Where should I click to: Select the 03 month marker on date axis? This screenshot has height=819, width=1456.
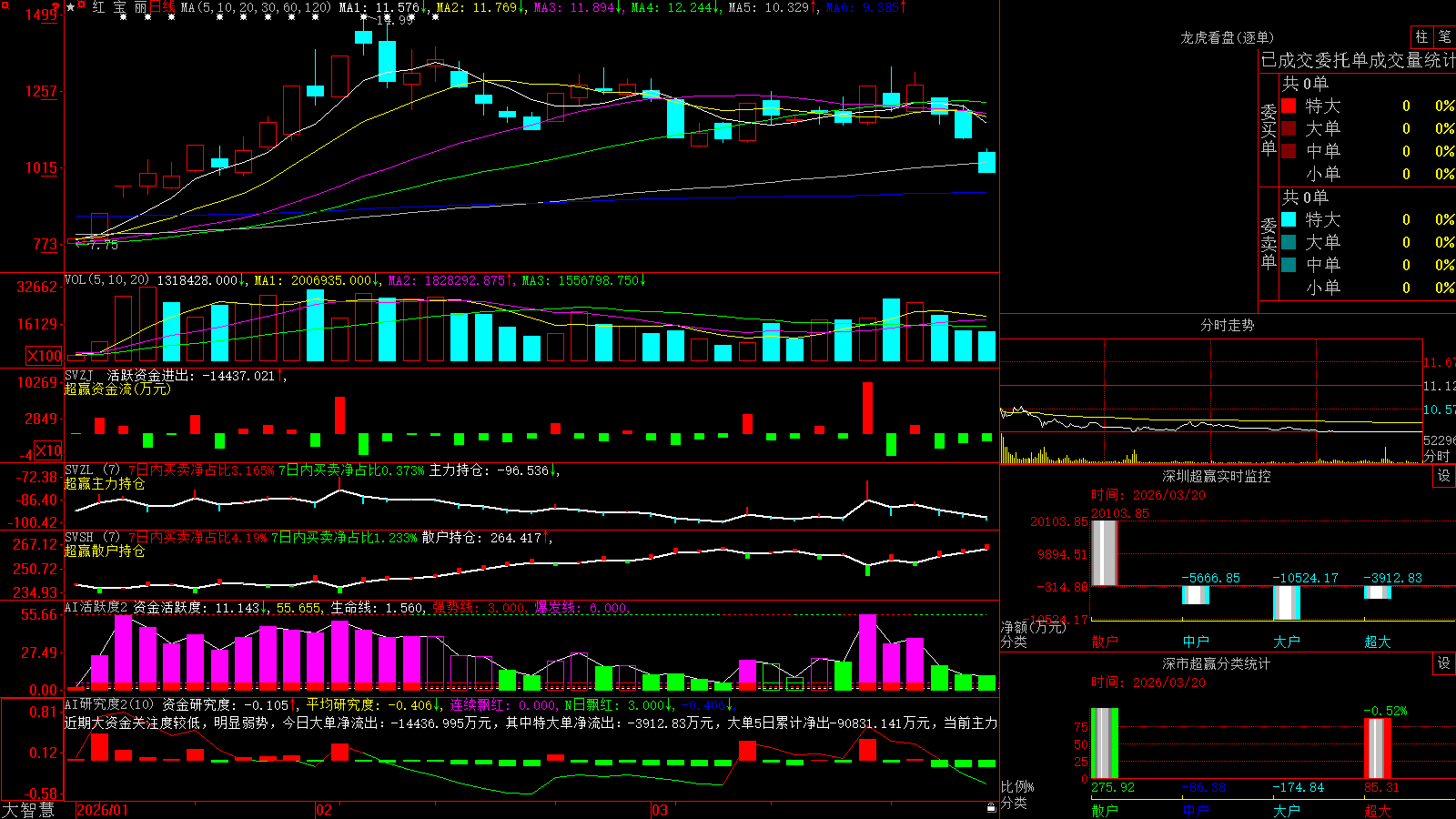(x=659, y=810)
